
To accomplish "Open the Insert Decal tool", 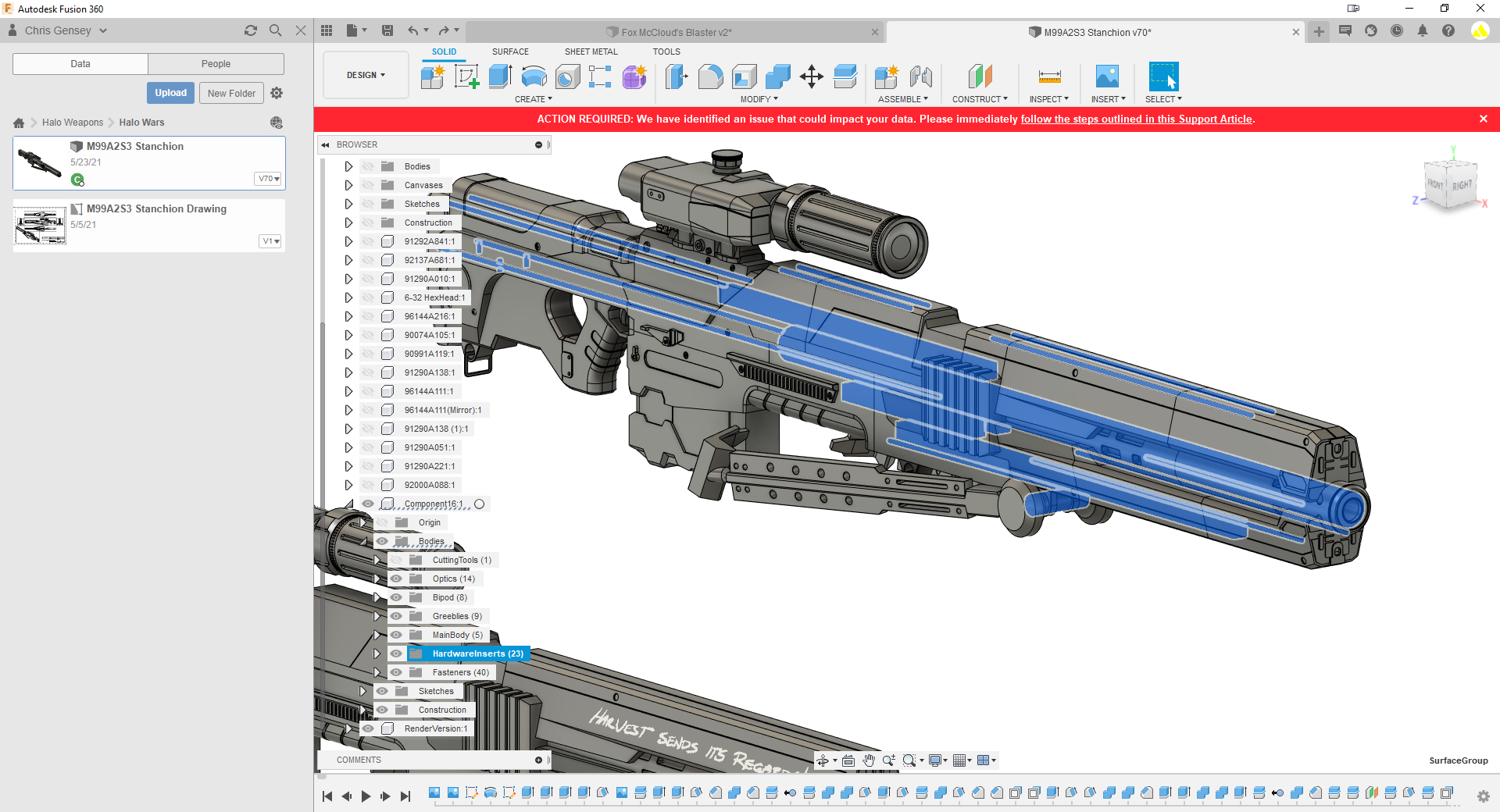I will [x=1108, y=77].
